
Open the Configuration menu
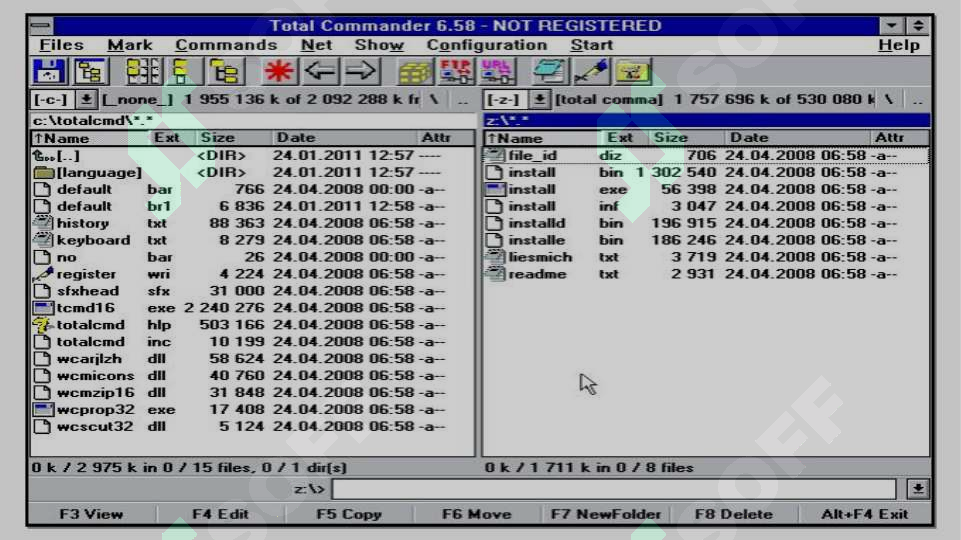point(487,45)
